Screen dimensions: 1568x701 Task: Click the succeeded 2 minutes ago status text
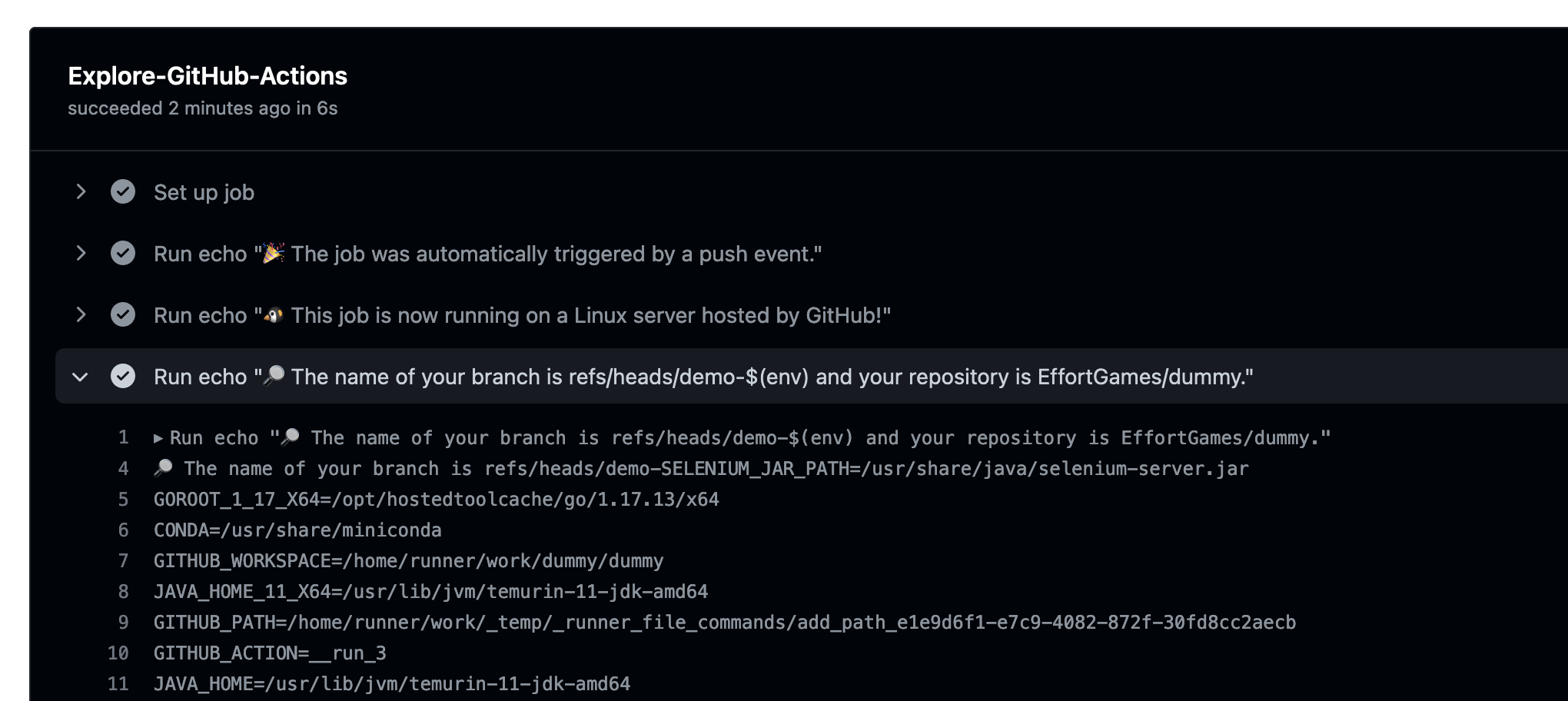click(x=202, y=108)
